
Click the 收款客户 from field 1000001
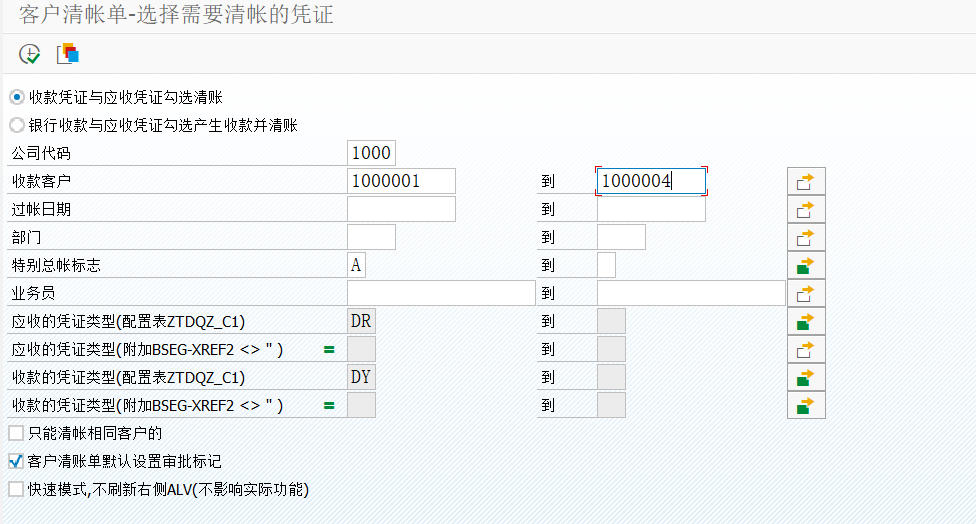401,181
